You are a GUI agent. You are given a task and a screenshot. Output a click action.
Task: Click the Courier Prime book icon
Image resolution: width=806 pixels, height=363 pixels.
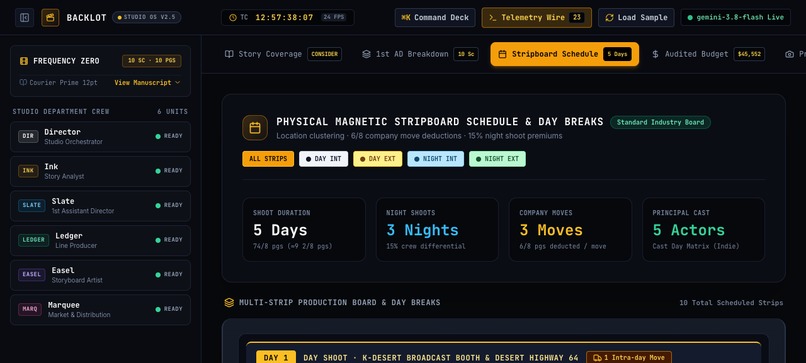coord(23,82)
